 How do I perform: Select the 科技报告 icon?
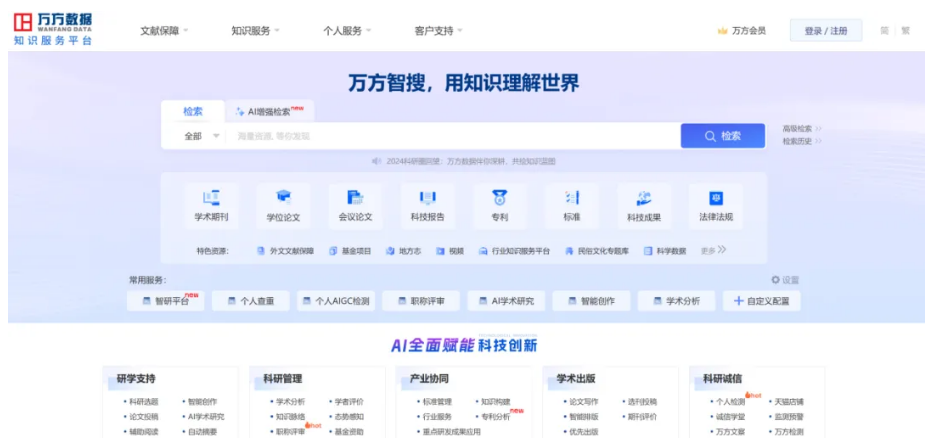427,198
